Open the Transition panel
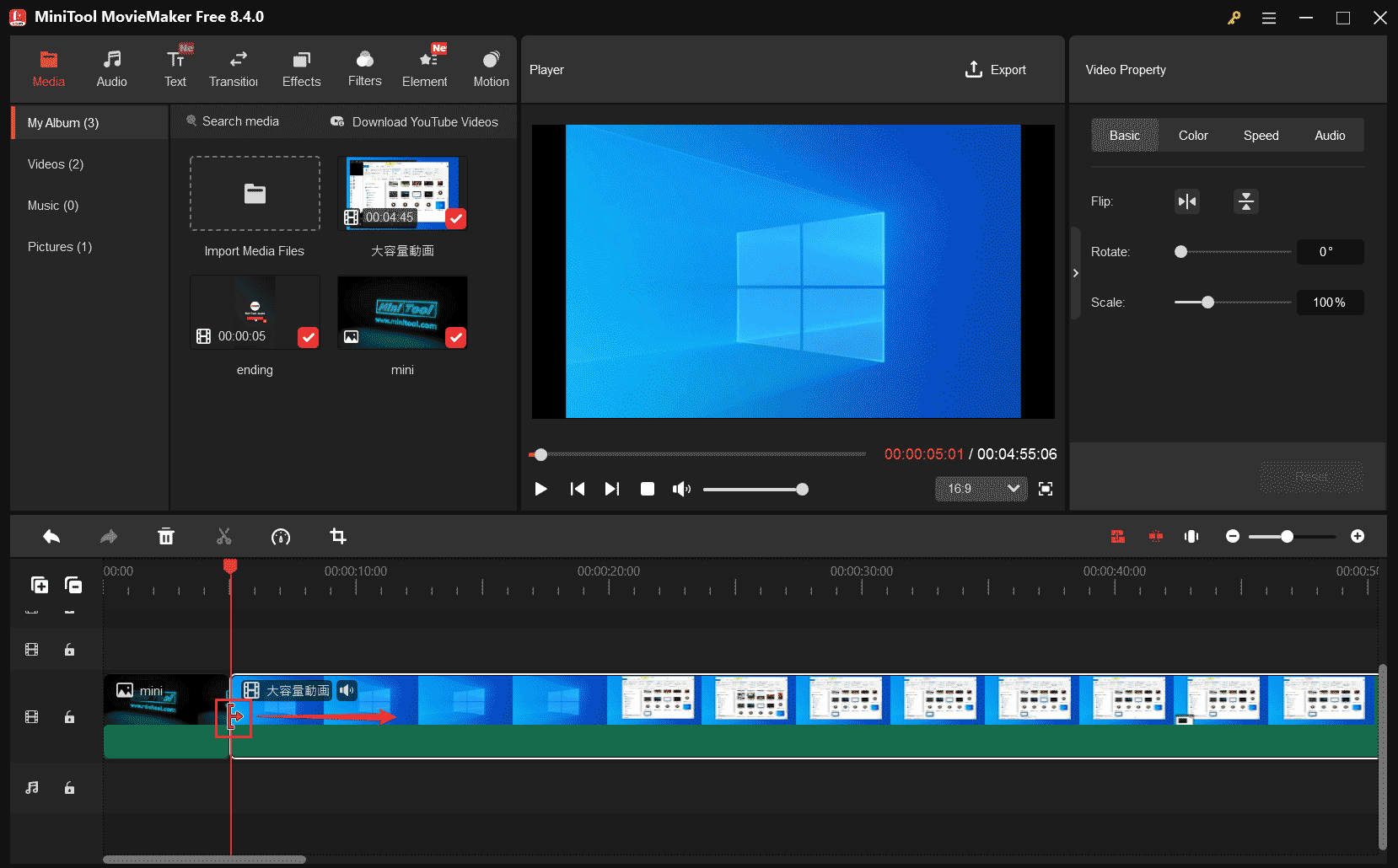The height and width of the screenshot is (868, 1398). point(234,67)
